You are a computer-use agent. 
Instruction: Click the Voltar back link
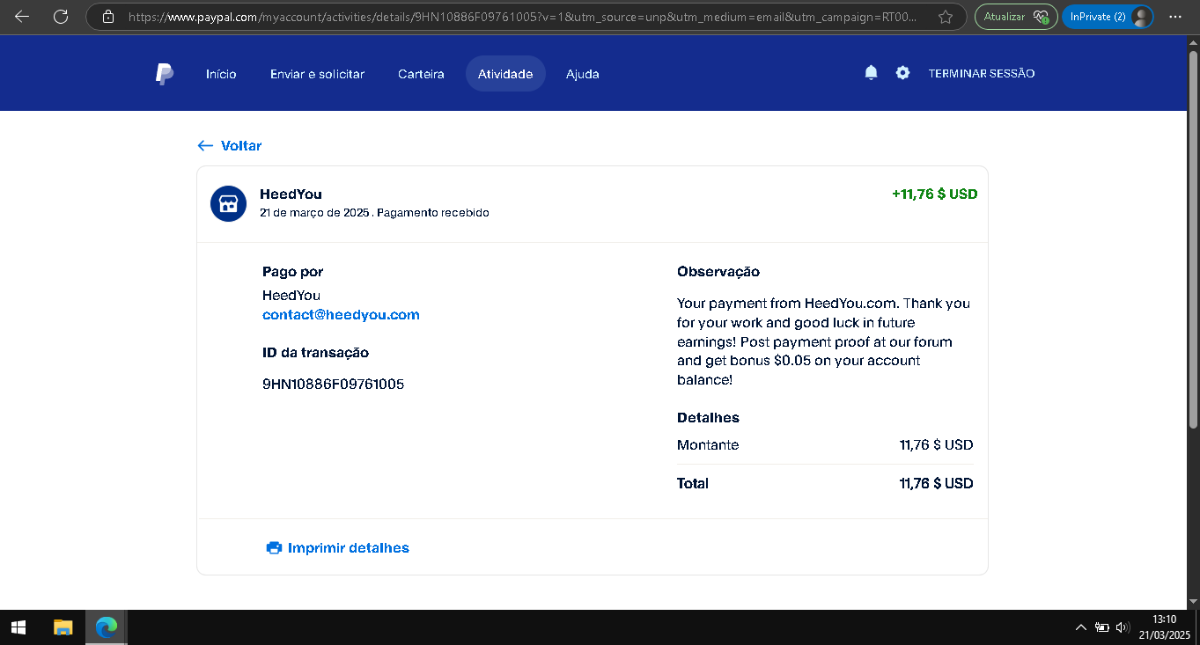tap(230, 146)
